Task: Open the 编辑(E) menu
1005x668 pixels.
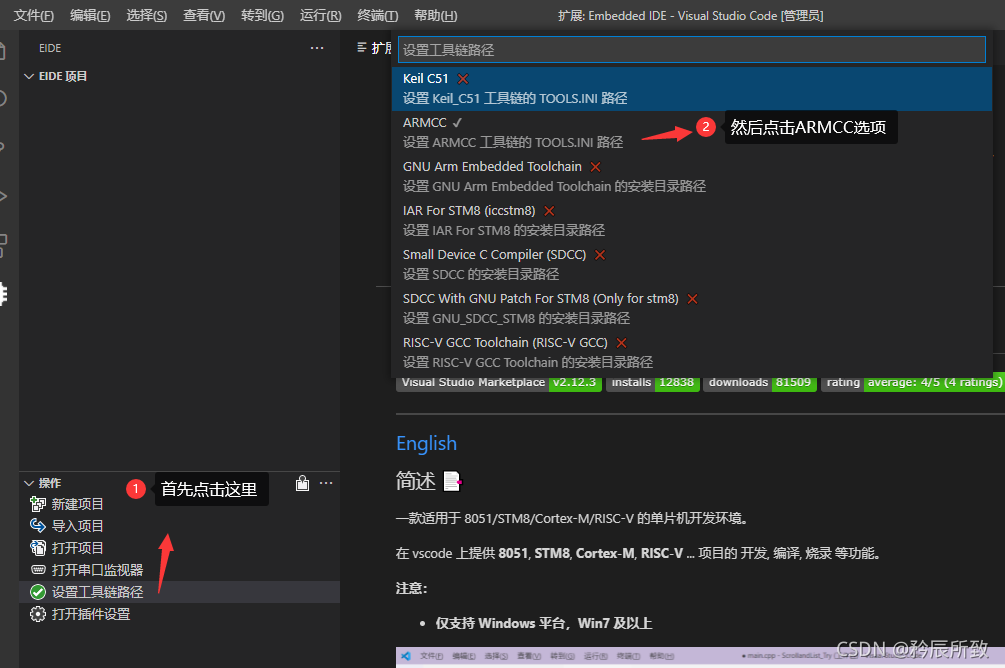Action: pos(90,15)
